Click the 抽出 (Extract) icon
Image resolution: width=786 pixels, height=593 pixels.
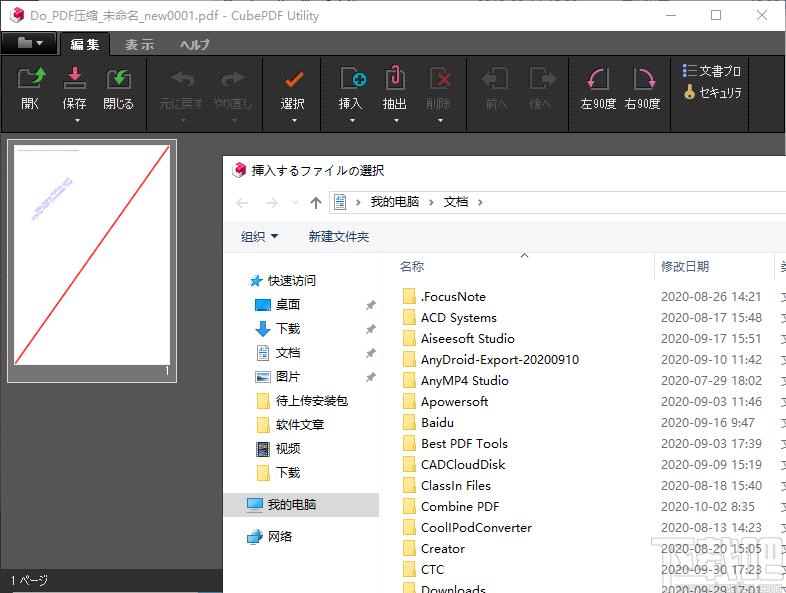395,79
